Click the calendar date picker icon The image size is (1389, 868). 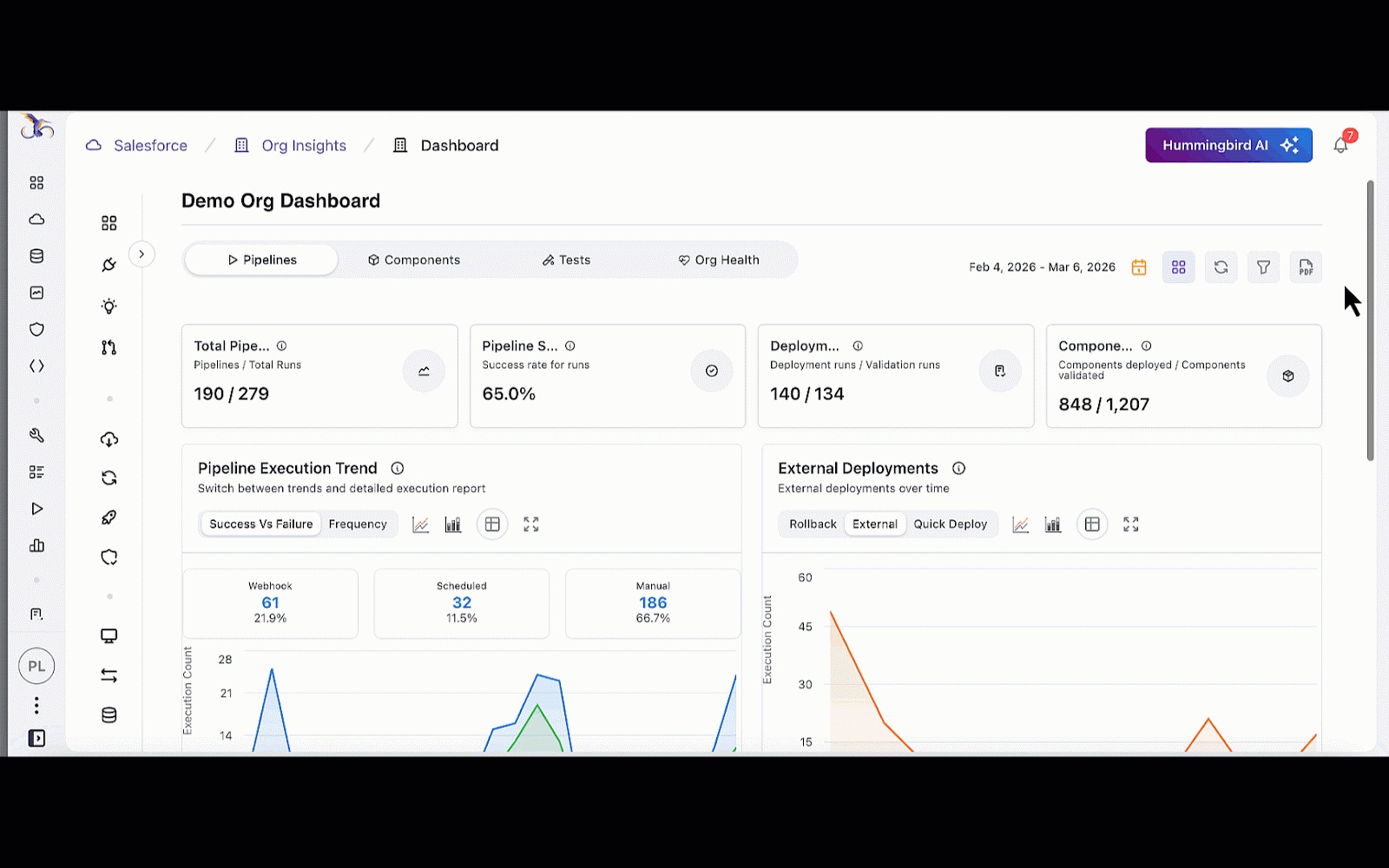(x=1139, y=267)
